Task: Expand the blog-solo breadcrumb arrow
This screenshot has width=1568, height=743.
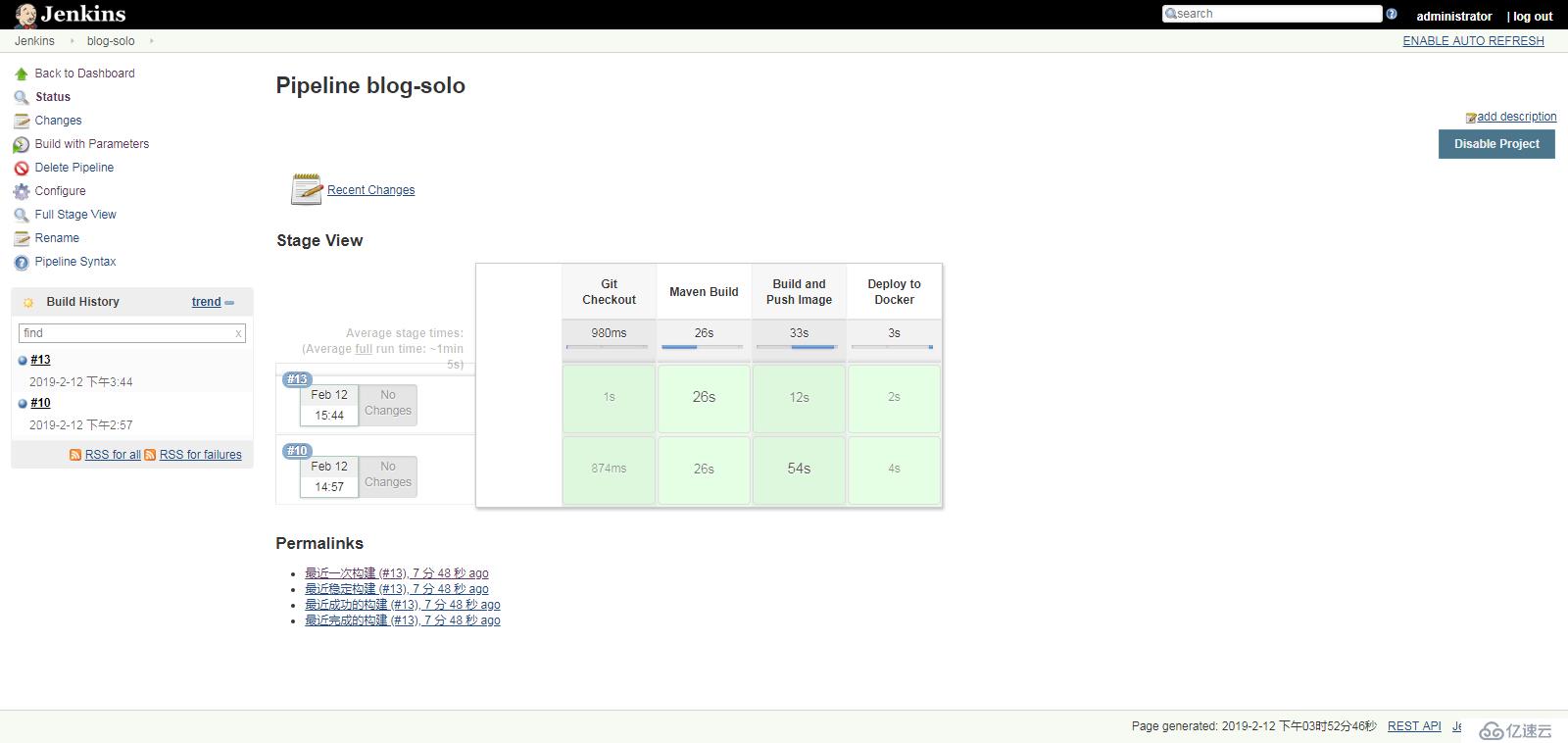Action: coord(152,41)
